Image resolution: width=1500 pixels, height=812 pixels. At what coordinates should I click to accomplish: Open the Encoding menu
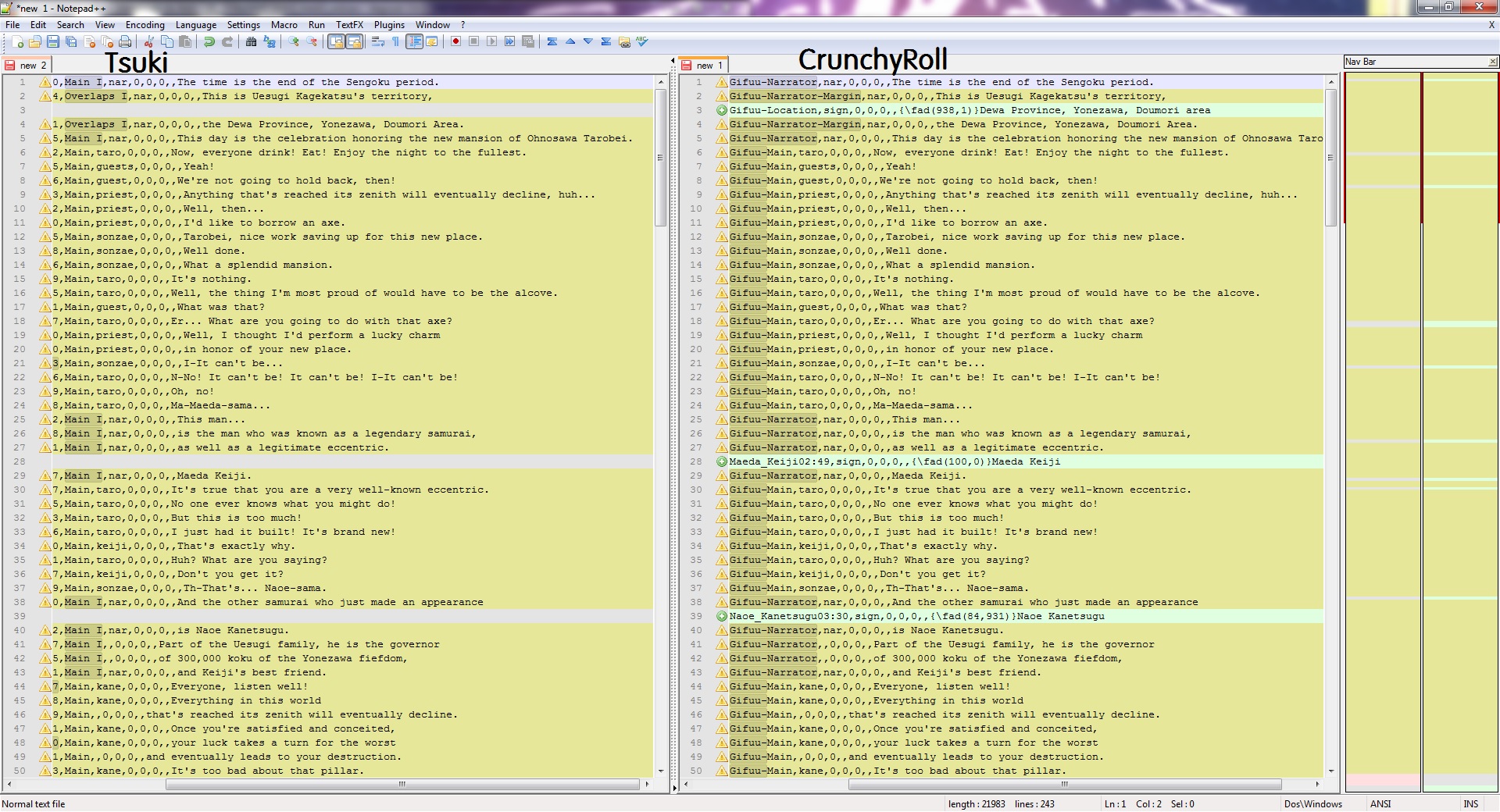145,25
